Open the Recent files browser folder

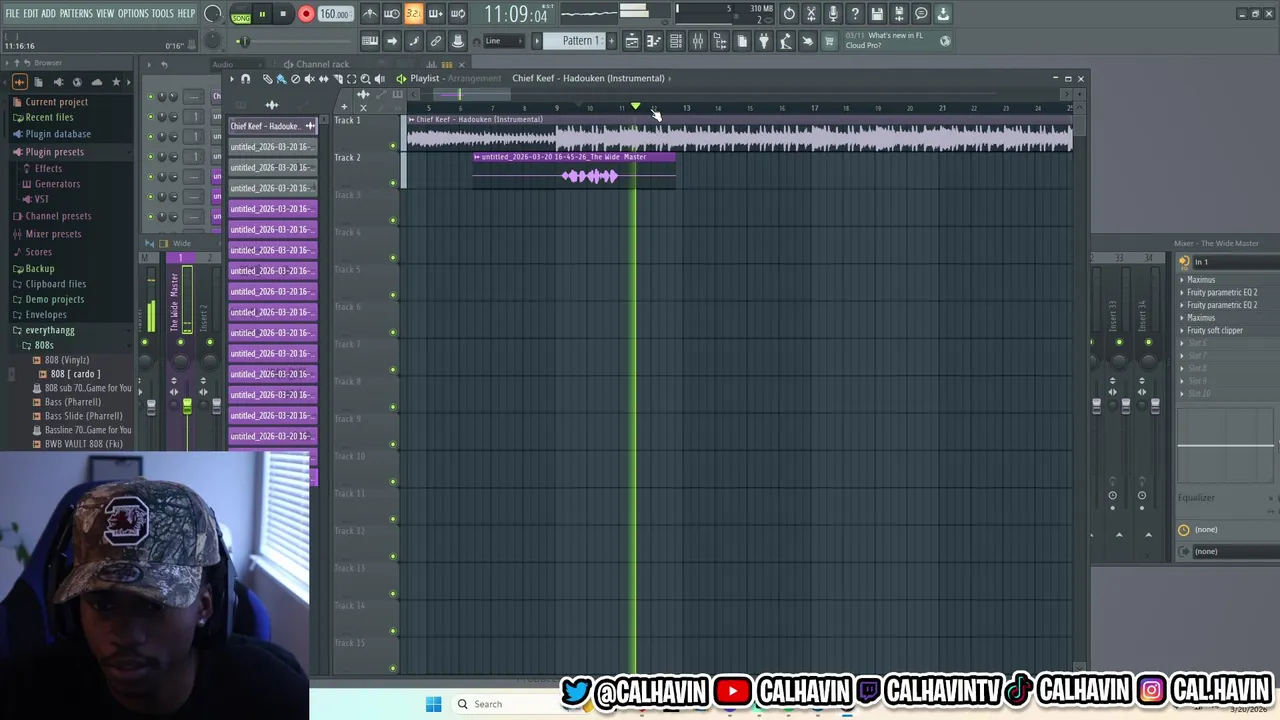pos(49,117)
